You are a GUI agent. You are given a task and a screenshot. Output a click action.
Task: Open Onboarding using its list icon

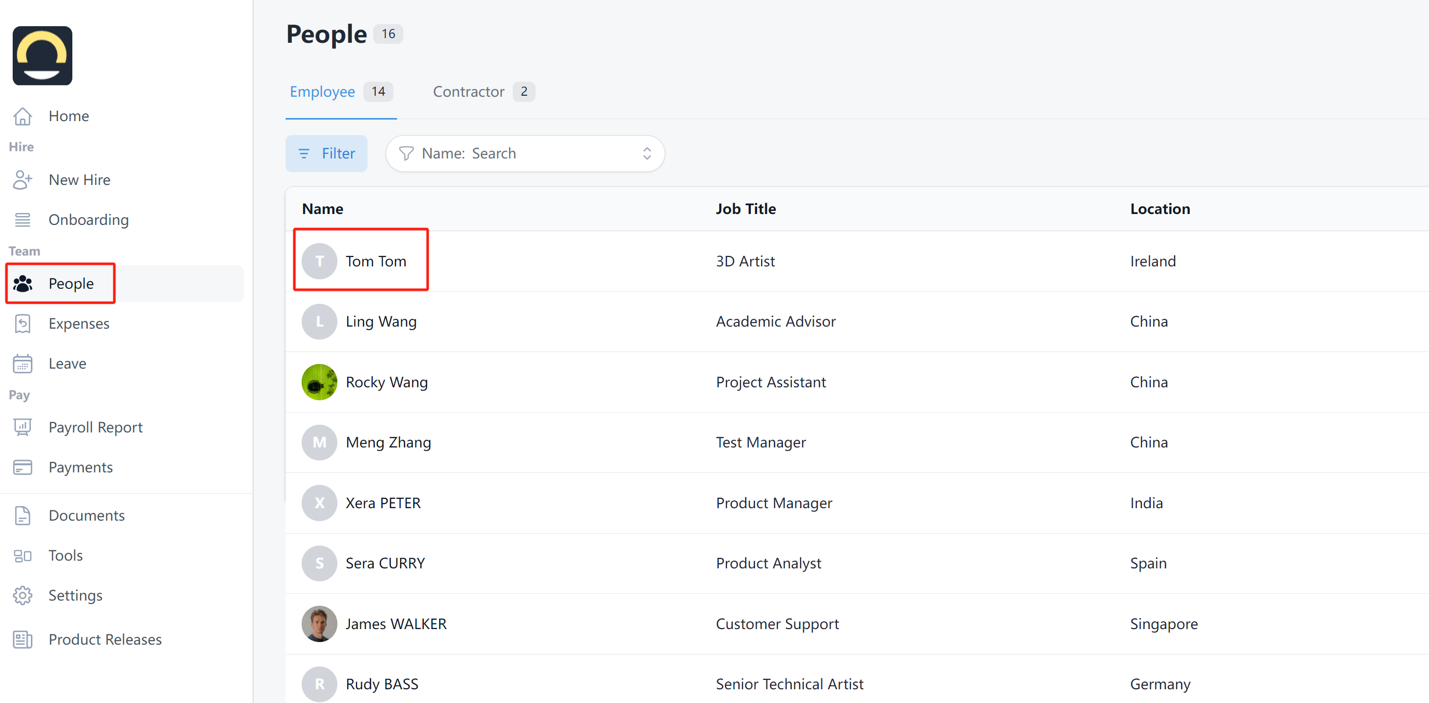tap(23, 220)
